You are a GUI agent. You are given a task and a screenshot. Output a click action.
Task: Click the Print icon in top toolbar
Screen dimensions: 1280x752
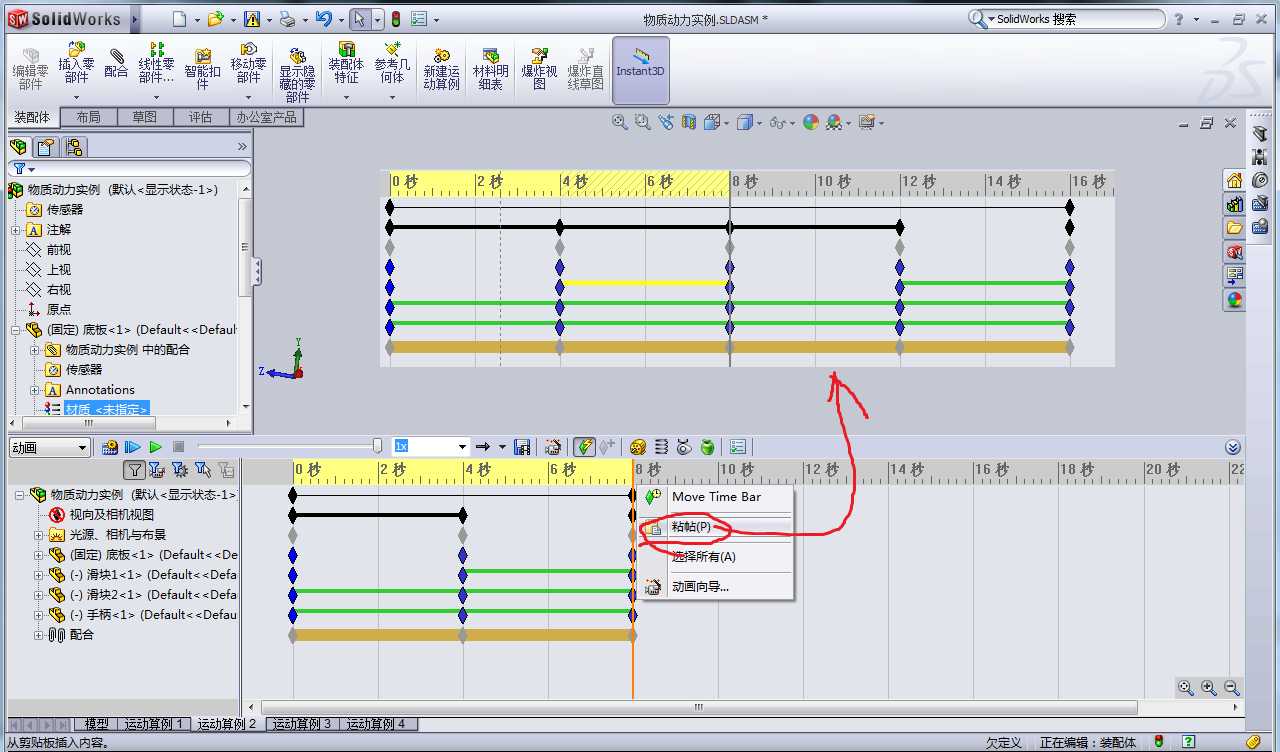[287, 19]
